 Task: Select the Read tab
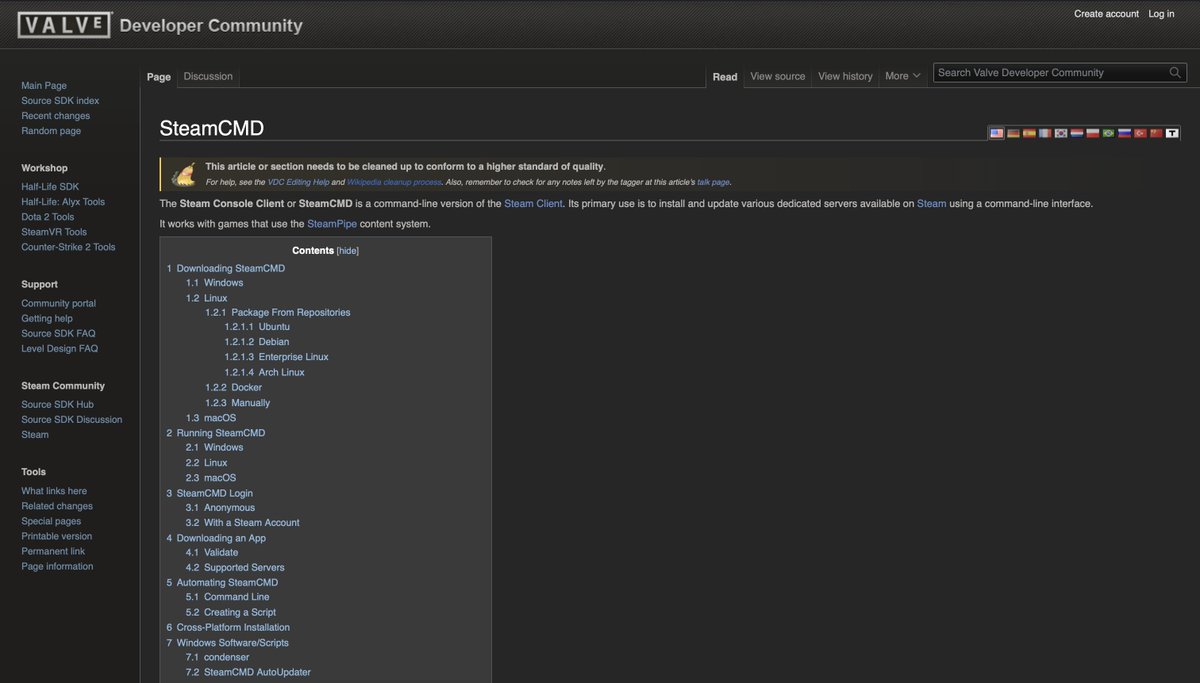coord(725,76)
